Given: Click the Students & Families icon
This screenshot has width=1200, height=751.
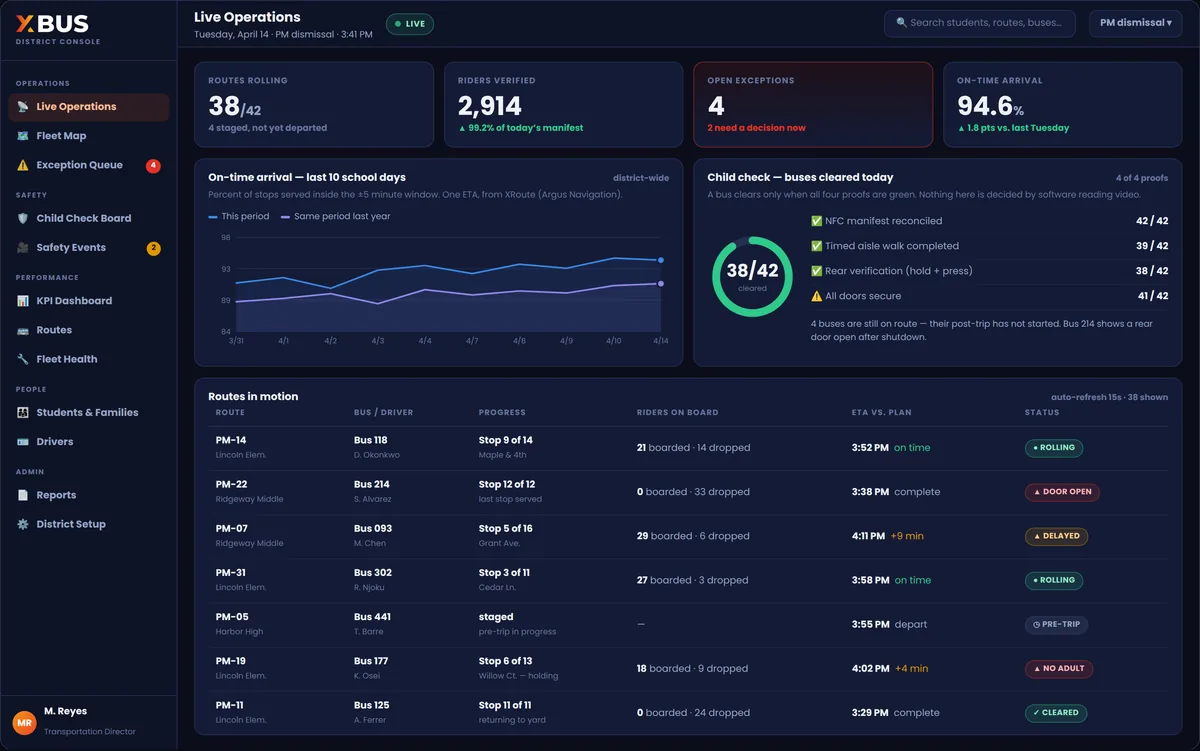Looking at the screenshot, I should click(23, 412).
